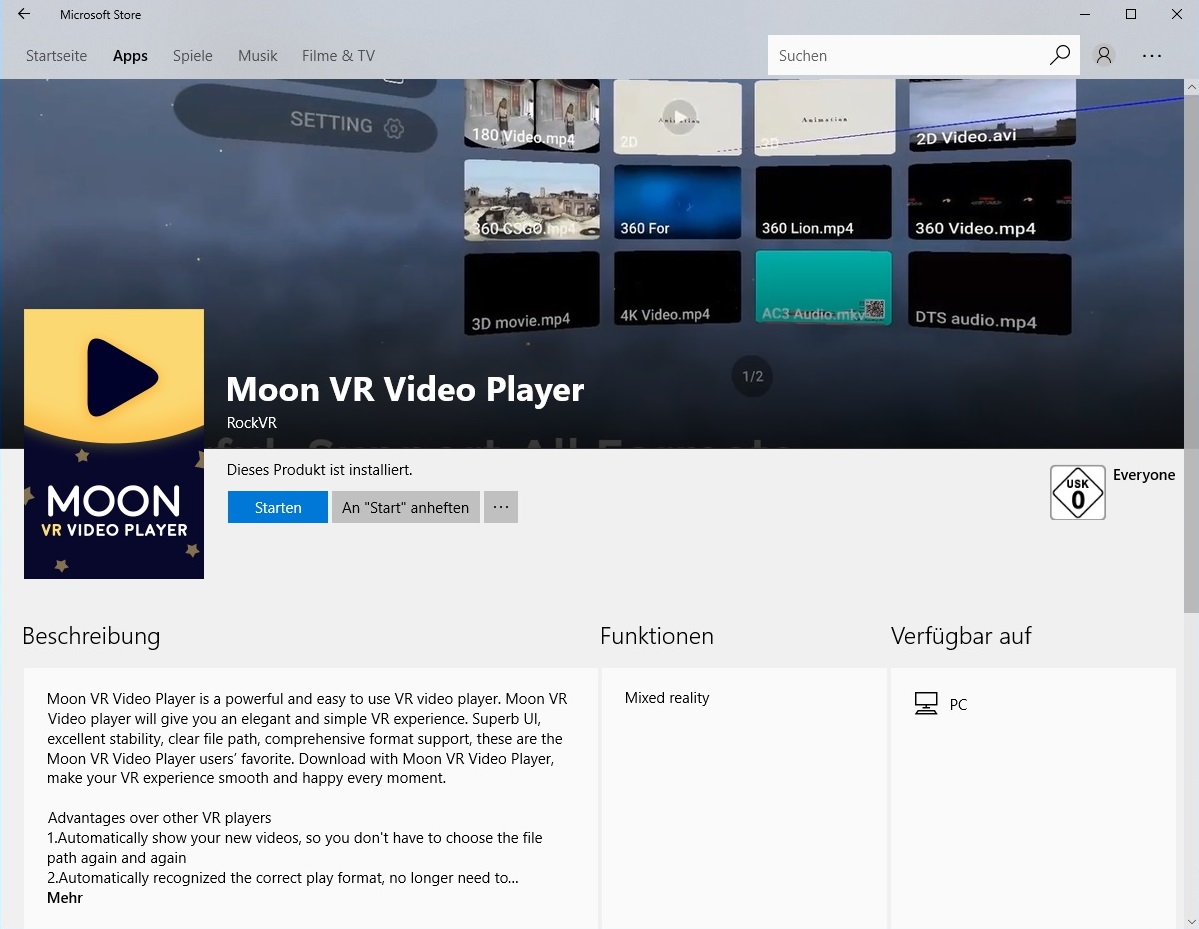Go to Filme & TV tab
Screen dimensions: 1199x929
click(338, 56)
